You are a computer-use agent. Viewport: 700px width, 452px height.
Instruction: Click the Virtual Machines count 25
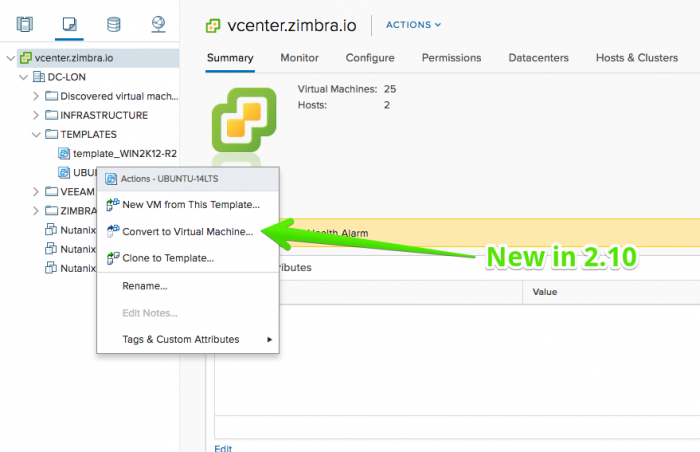[390, 89]
